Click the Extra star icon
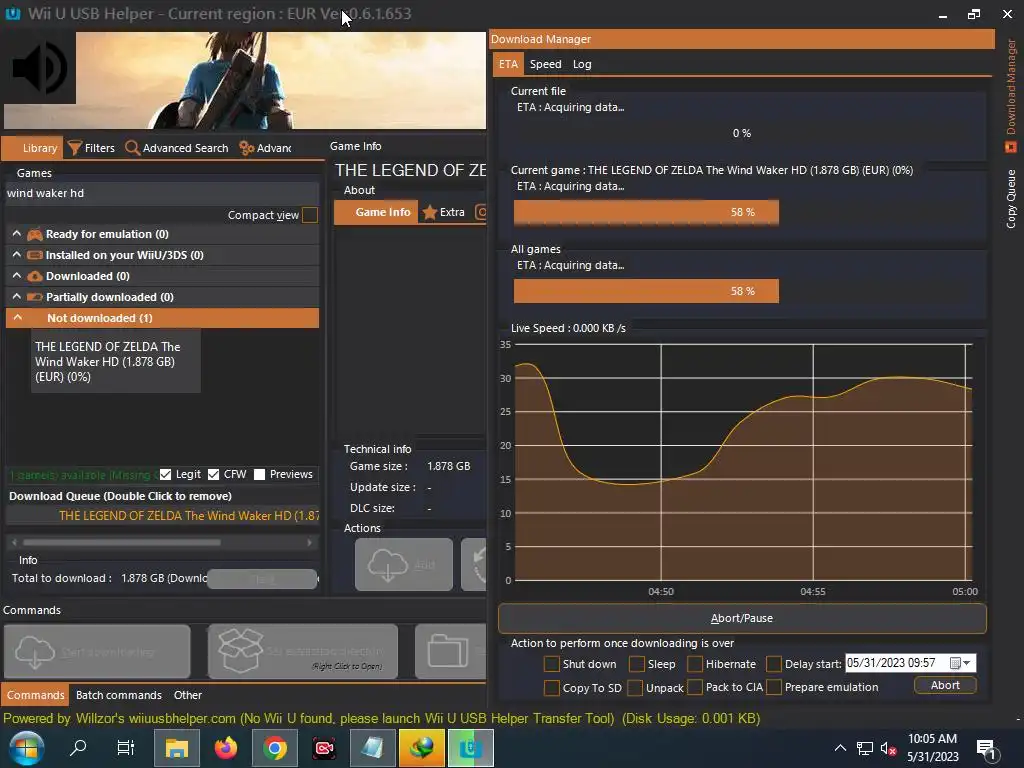 (430, 212)
